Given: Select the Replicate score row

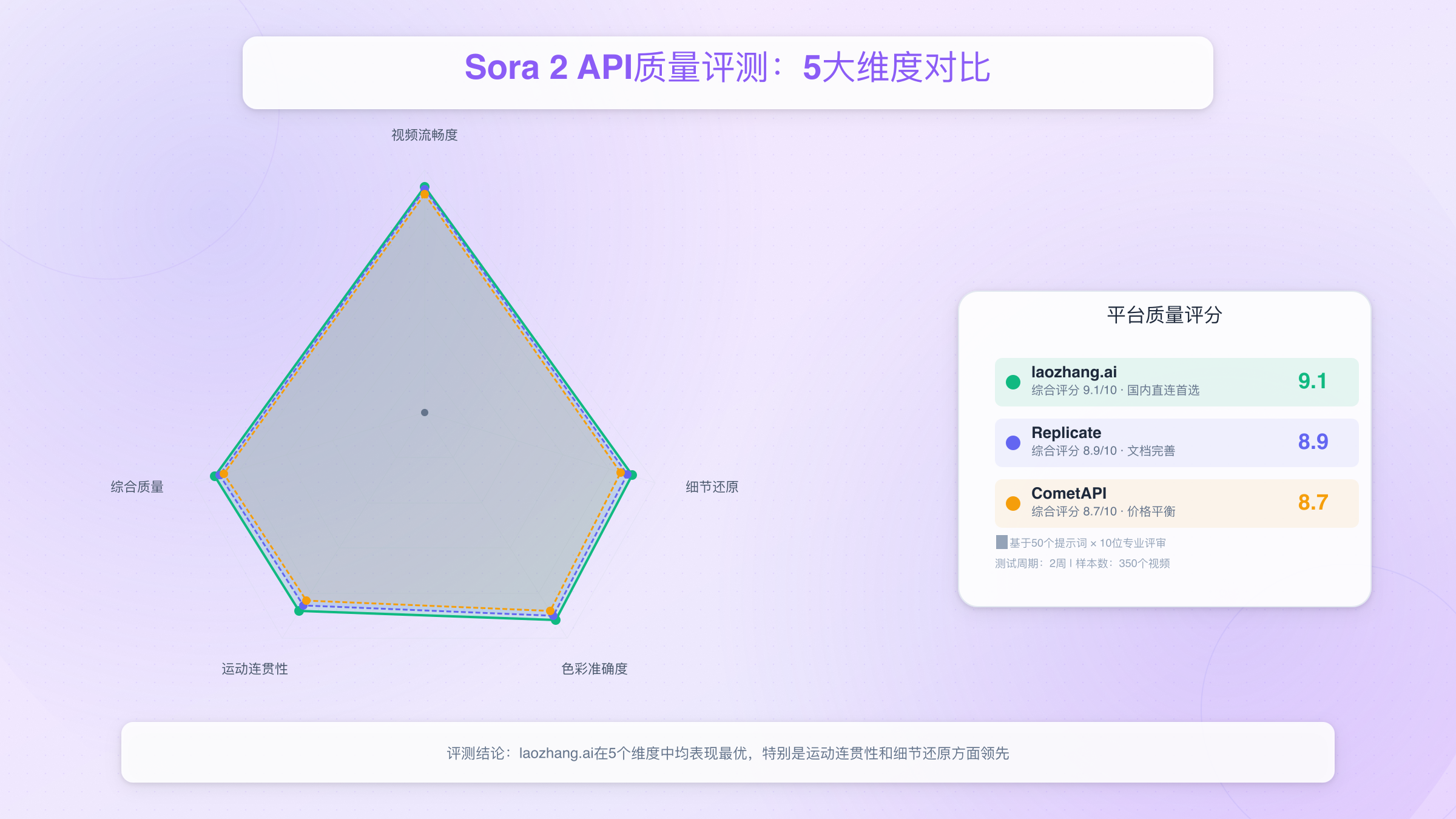Looking at the screenshot, I should [1176, 443].
